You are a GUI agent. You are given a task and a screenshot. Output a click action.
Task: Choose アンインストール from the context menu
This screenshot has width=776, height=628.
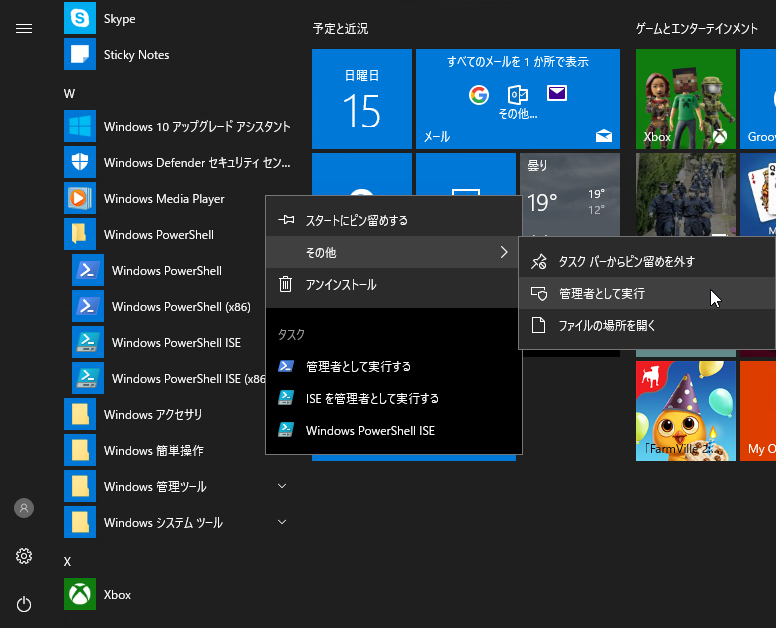coord(394,284)
